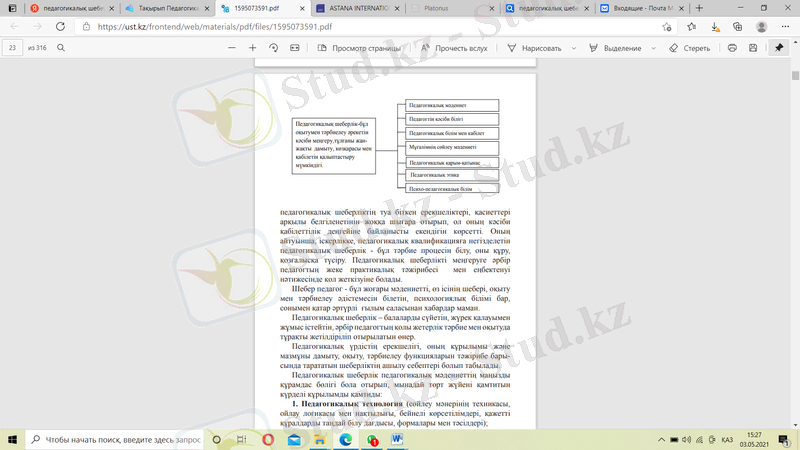Viewport: 800px width, 450px height.
Task: Zoom in the PDF
Action: [x=253, y=47]
